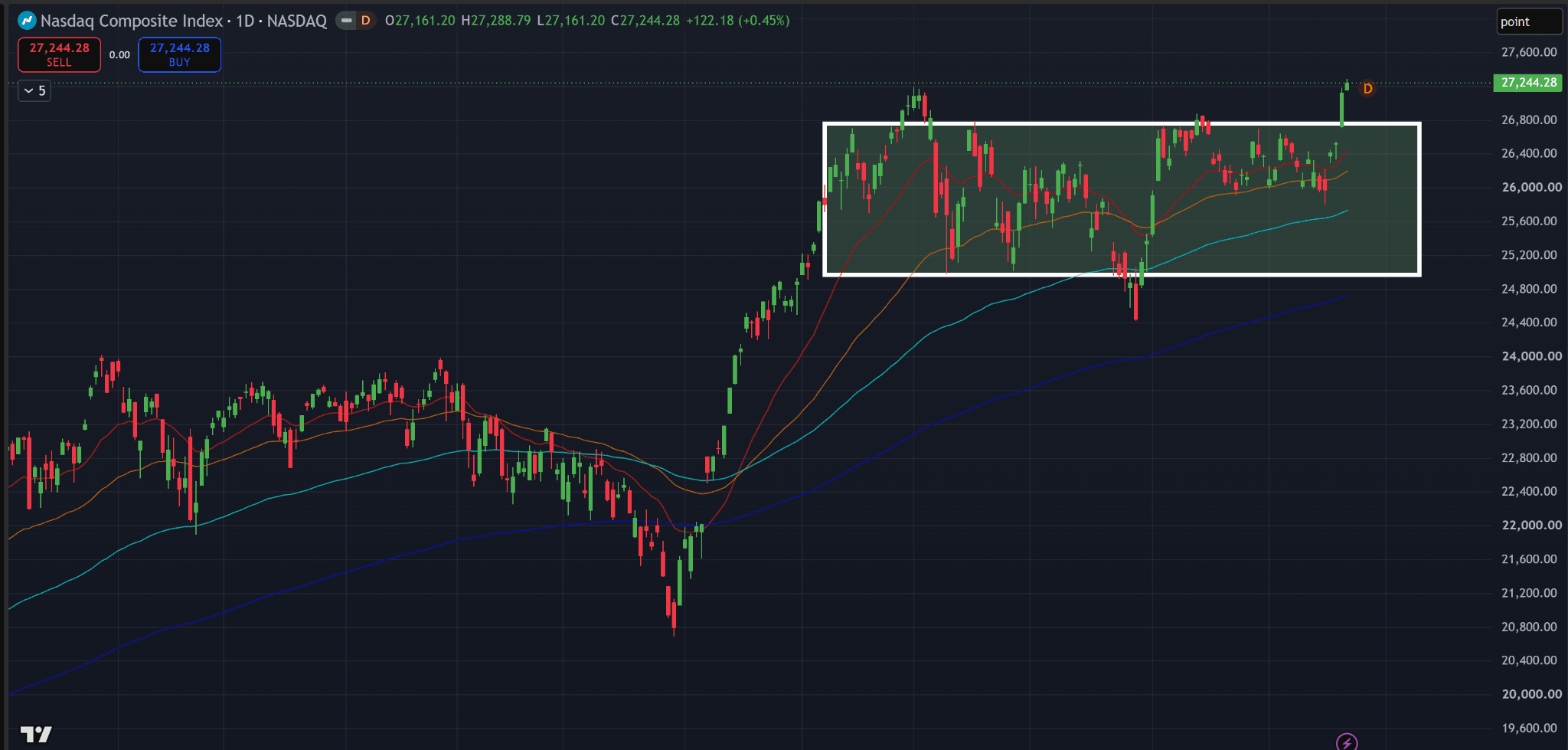Click the TradingView logo at bottom left
This screenshot has height=750, width=1568.
click(36, 734)
